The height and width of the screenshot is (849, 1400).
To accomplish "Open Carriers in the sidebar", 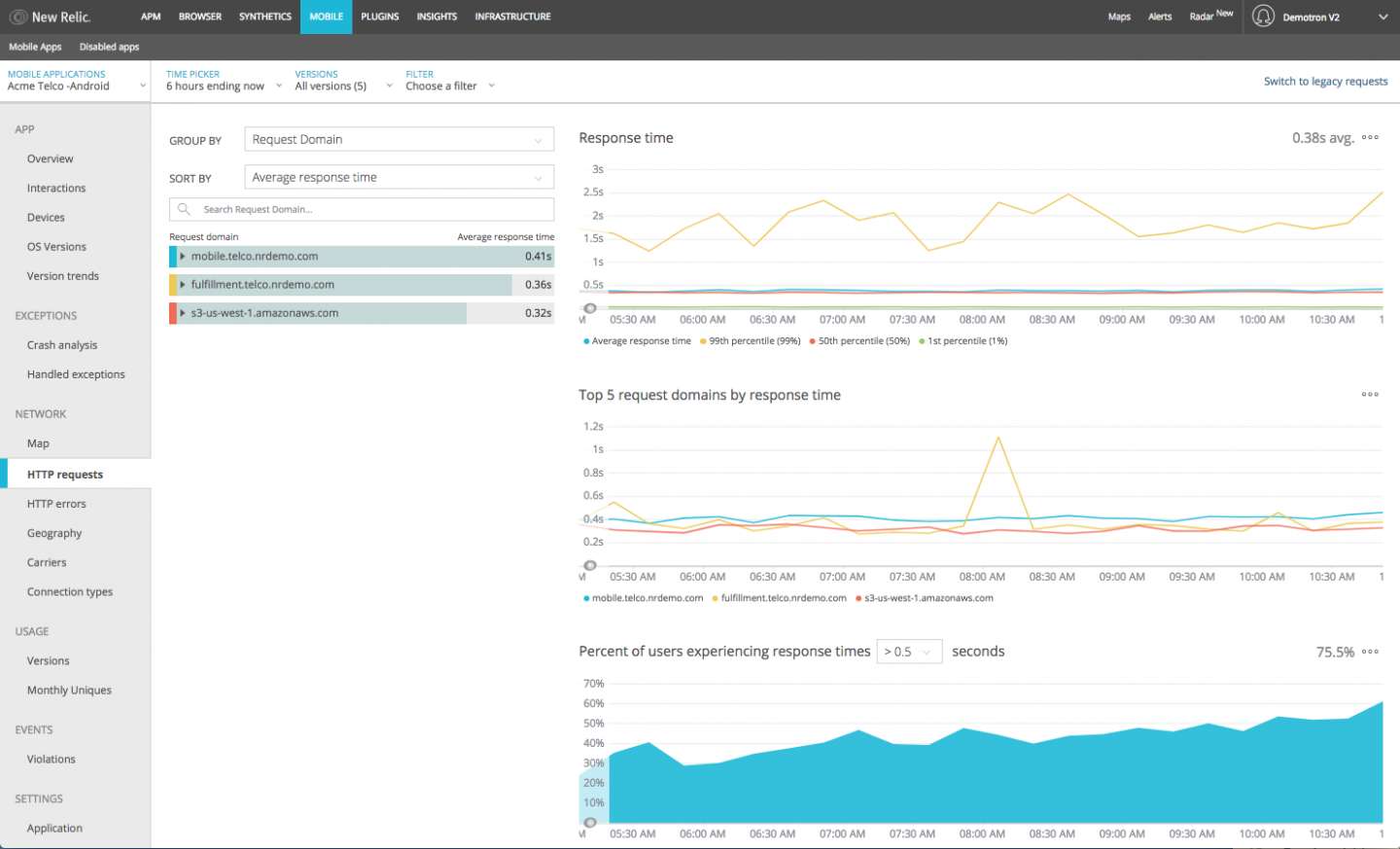I will (x=47, y=561).
